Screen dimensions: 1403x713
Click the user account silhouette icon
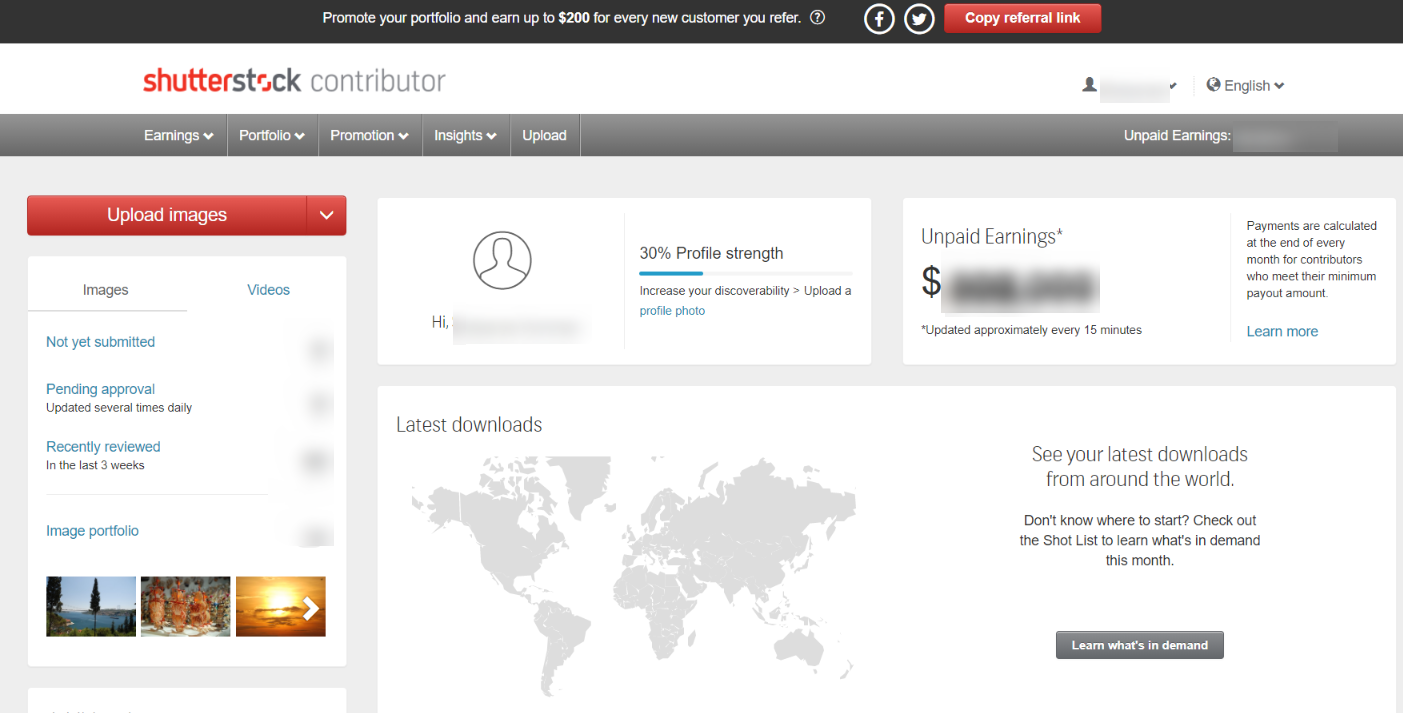(x=1089, y=86)
